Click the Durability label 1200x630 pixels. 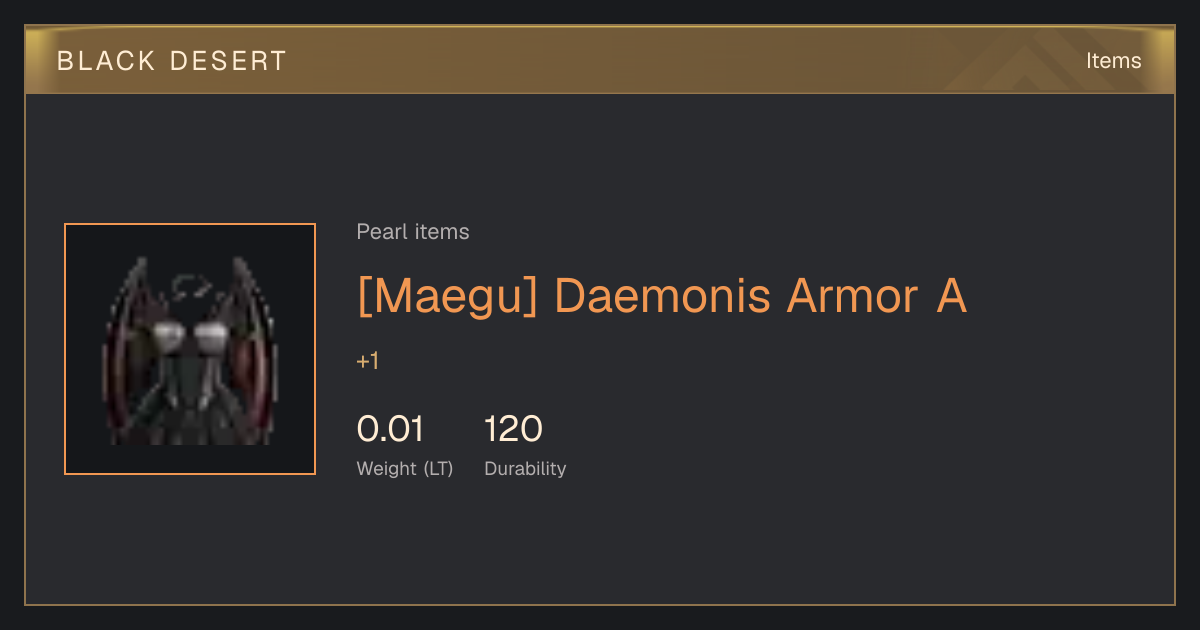tap(525, 468)
